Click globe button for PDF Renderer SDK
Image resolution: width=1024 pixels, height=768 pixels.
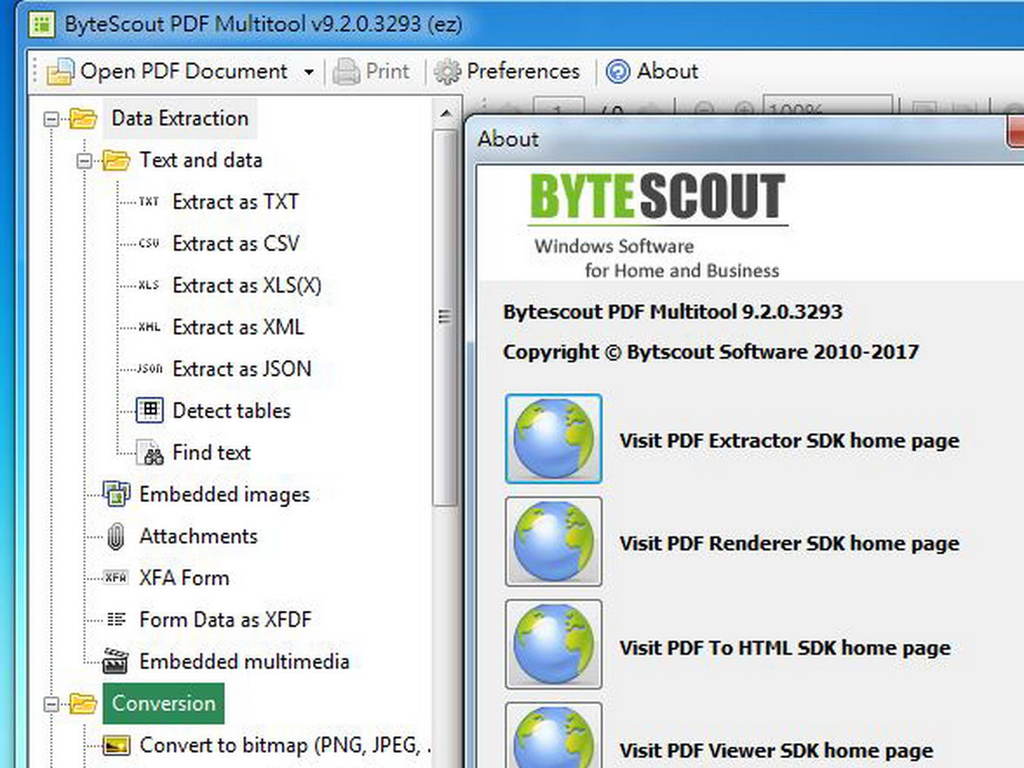pyautogui.click(x=553, y=541)
